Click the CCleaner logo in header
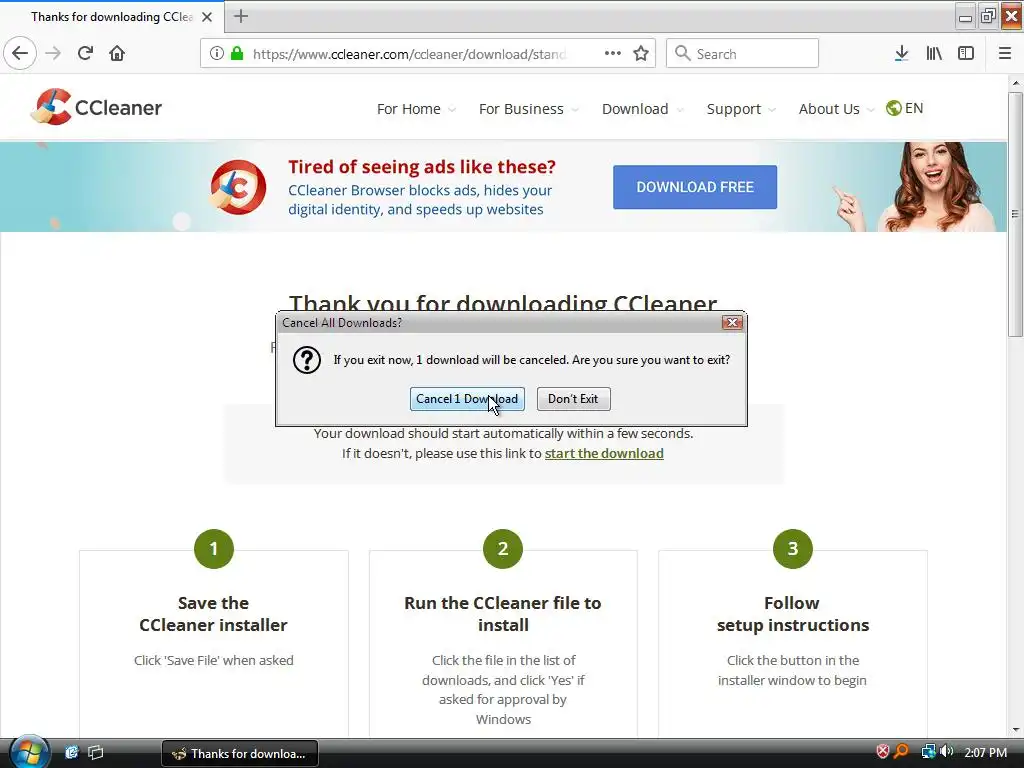This screenshot has height=768, width=1024. [x=97, y=107]
